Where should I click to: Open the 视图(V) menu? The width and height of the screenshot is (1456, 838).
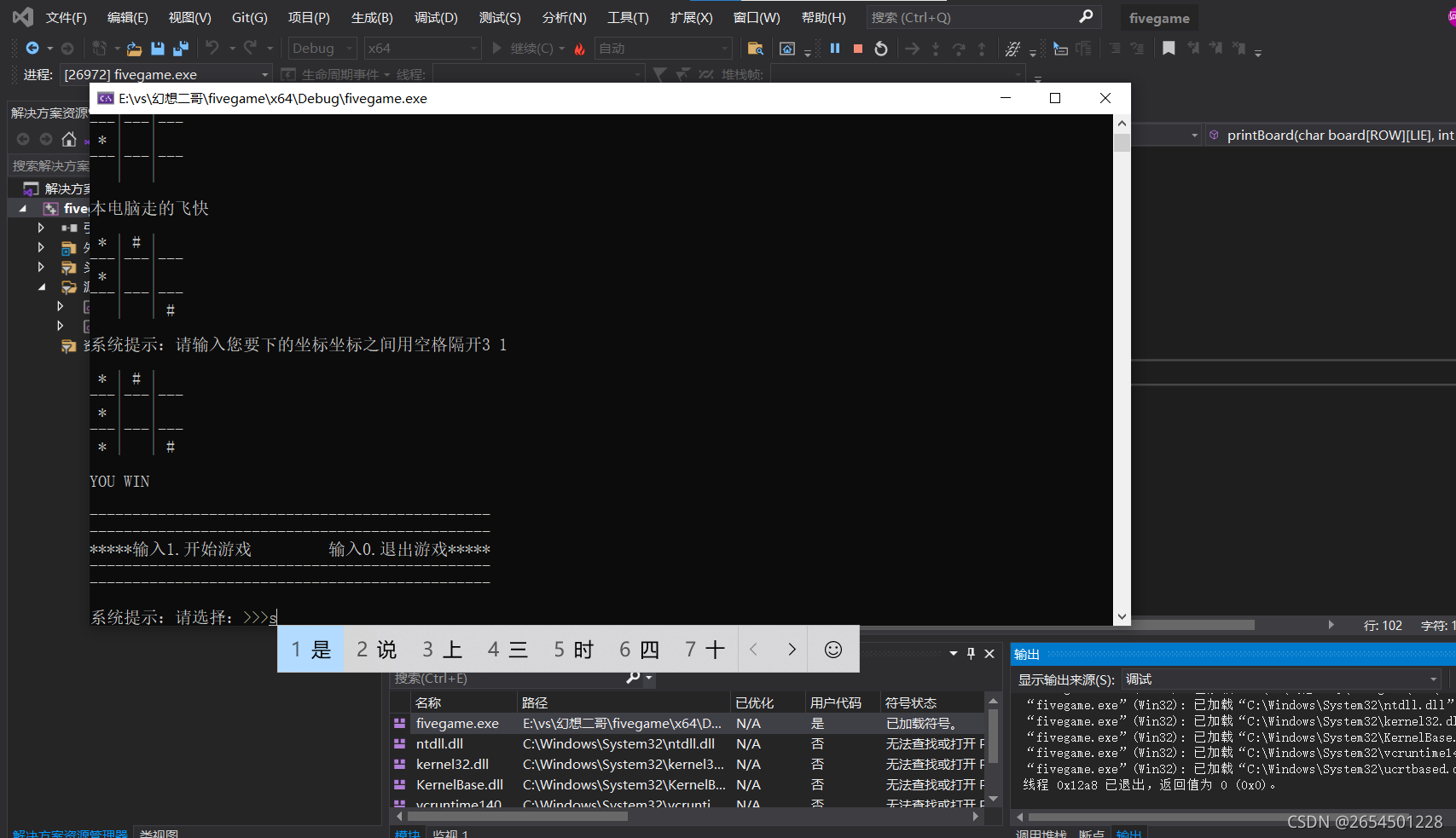click(x=189, y=17)
